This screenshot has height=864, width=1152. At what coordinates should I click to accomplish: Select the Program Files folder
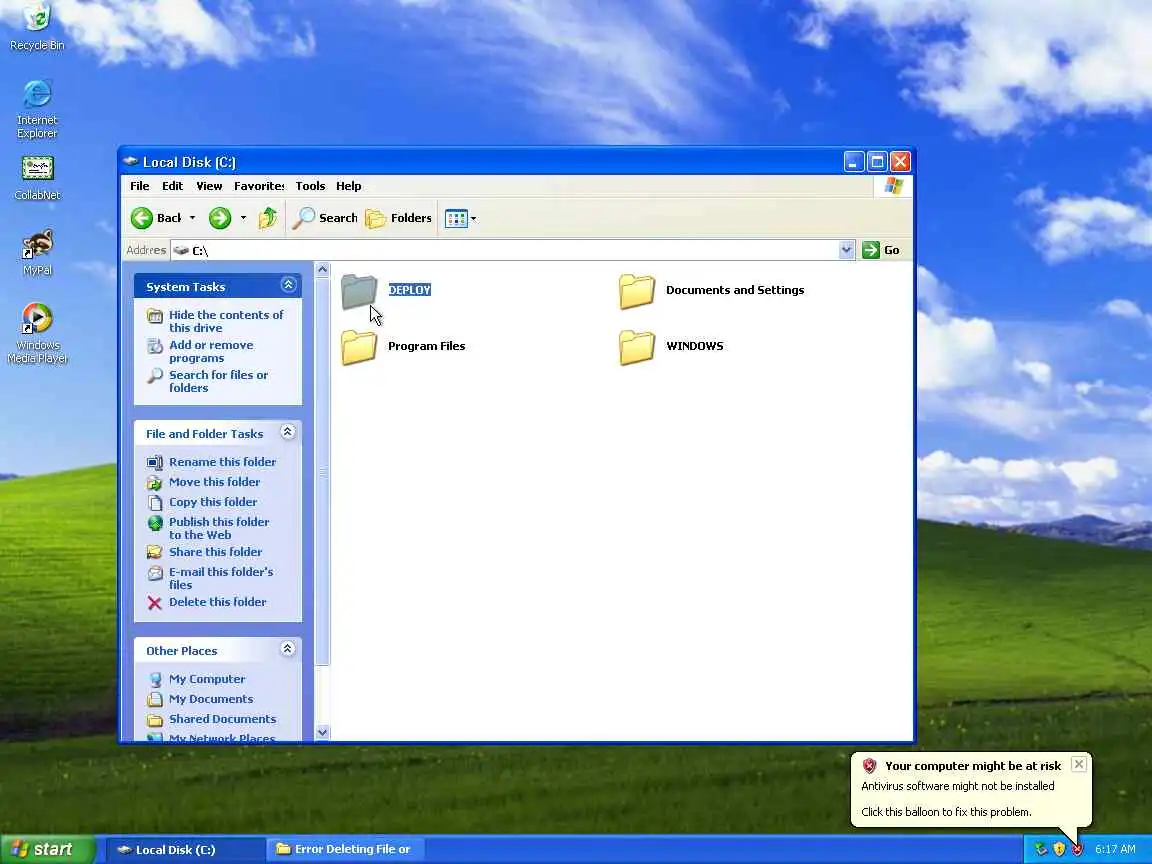point(403,347)
